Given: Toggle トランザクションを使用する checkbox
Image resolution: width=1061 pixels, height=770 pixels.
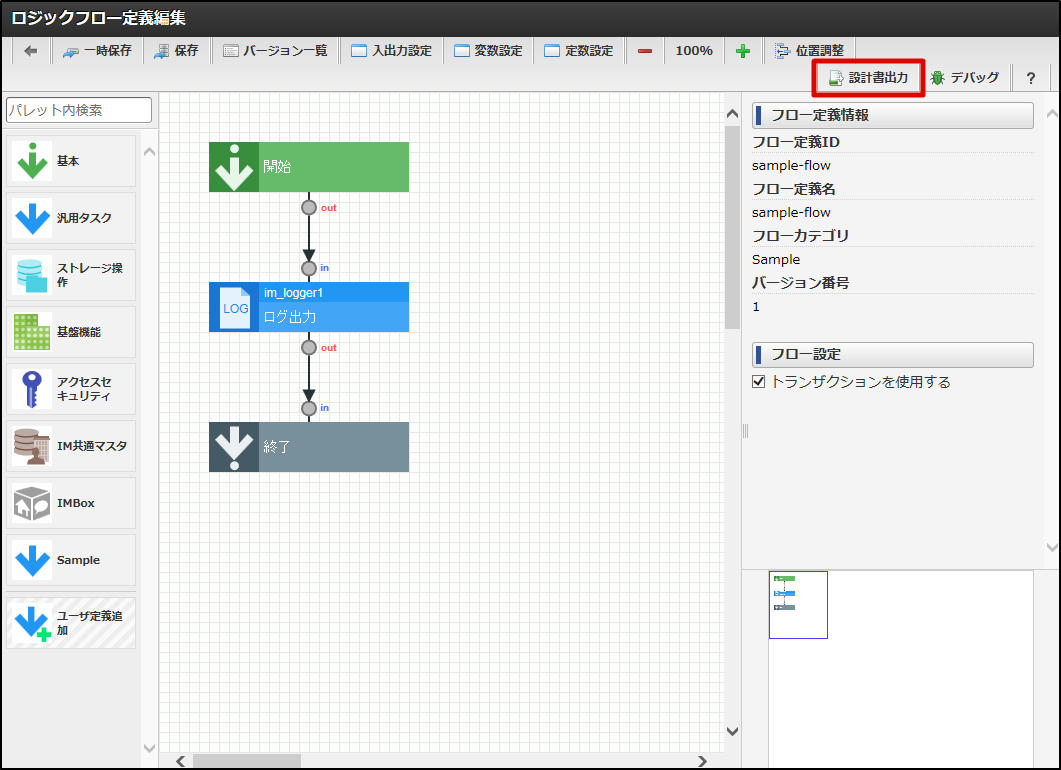Looking at the screenshot, I should (x=759, y=382).
